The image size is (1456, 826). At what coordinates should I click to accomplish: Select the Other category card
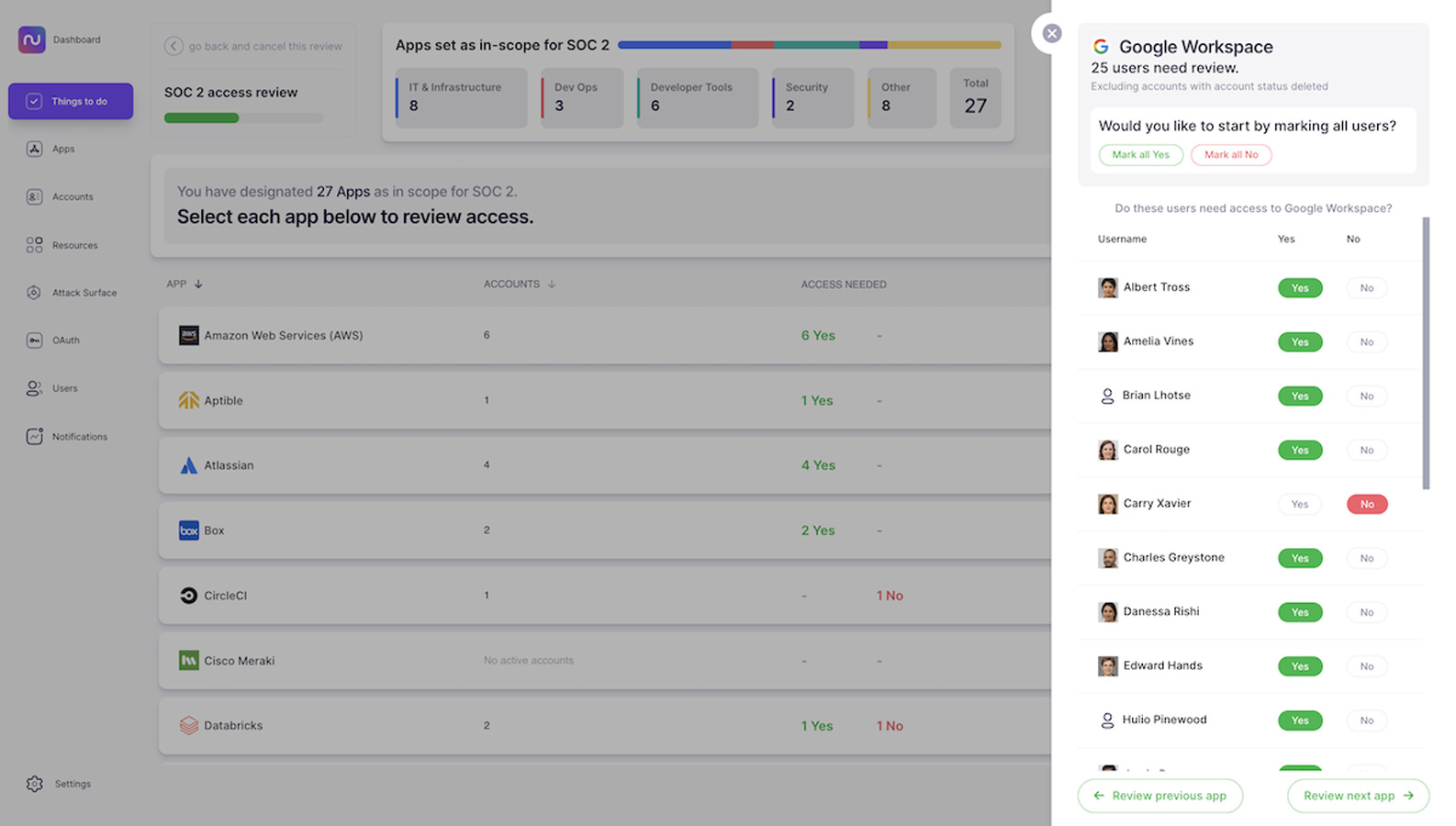pyautogui.click(x=902, y=97)
